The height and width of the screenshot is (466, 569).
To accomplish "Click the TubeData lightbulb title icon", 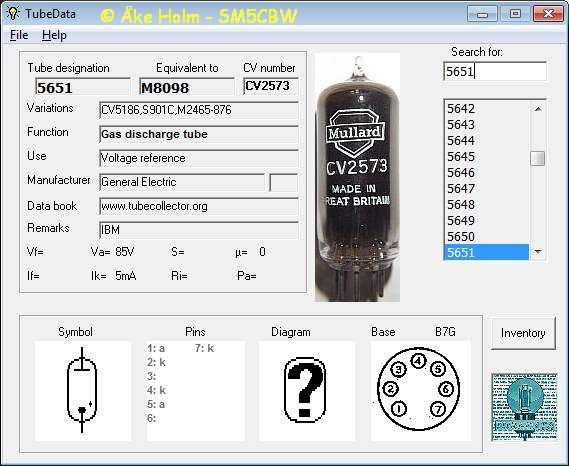I will pyautogui.click(x=13, y=13).
